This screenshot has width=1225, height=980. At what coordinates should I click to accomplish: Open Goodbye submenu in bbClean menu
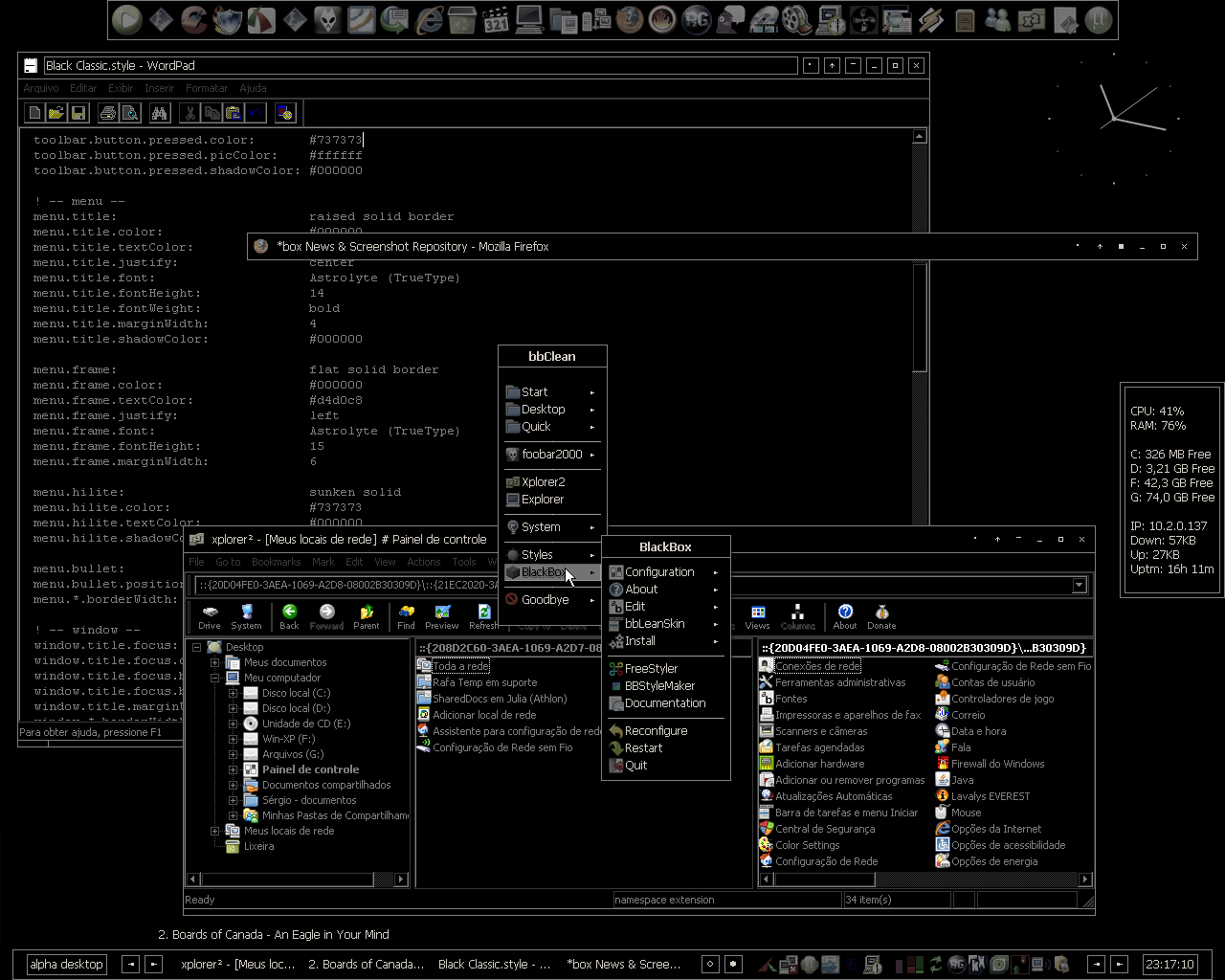coord(552,600)
